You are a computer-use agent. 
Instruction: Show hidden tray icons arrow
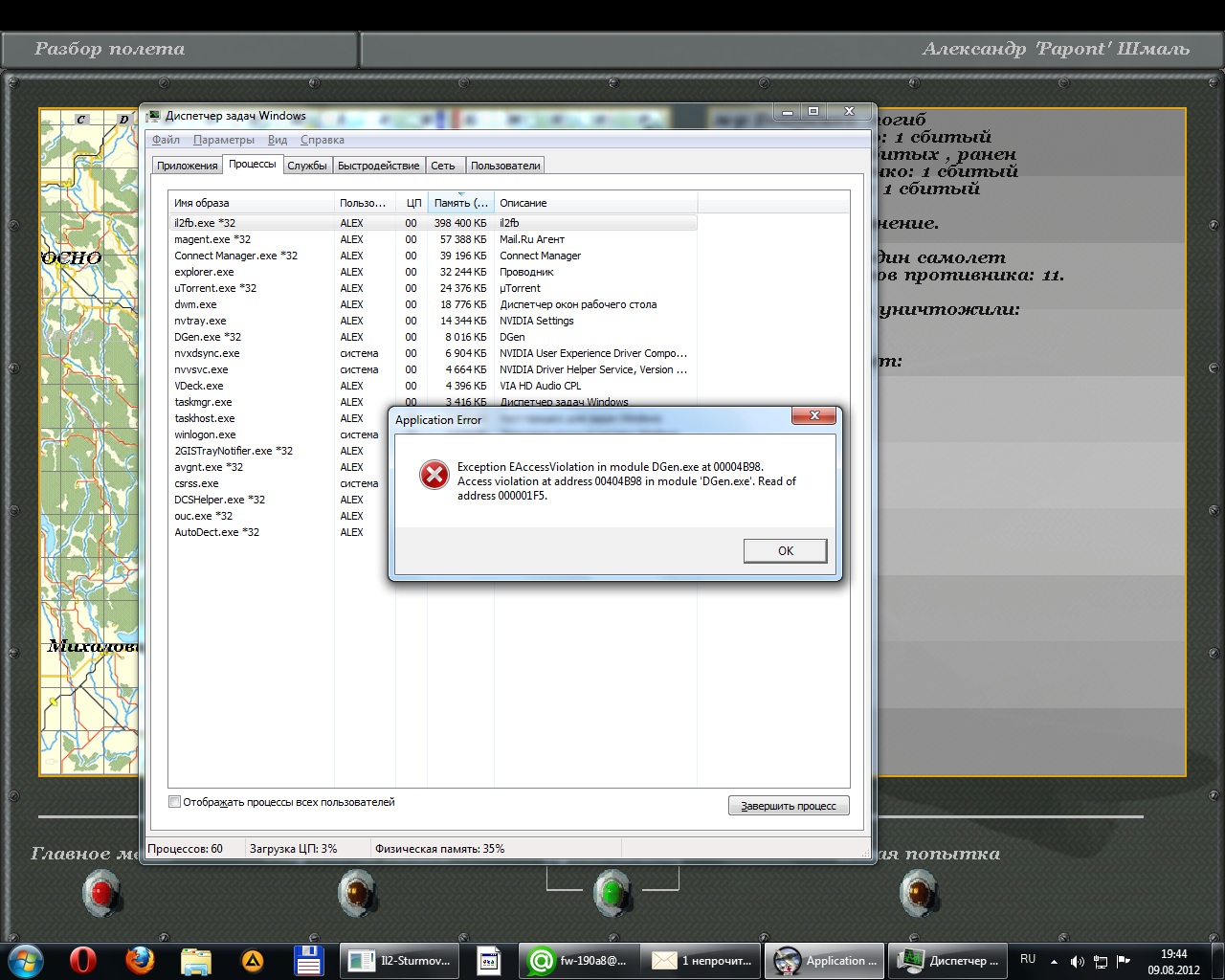[1054, 961]
